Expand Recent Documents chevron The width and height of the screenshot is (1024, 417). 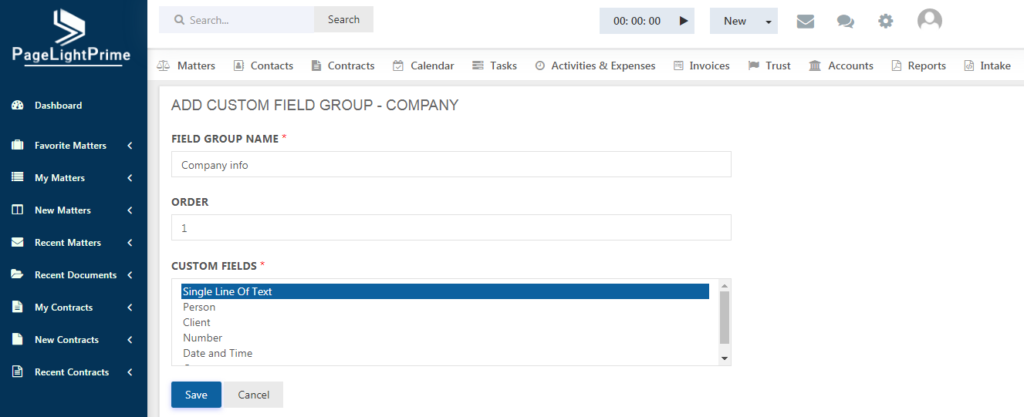(130, 275)
